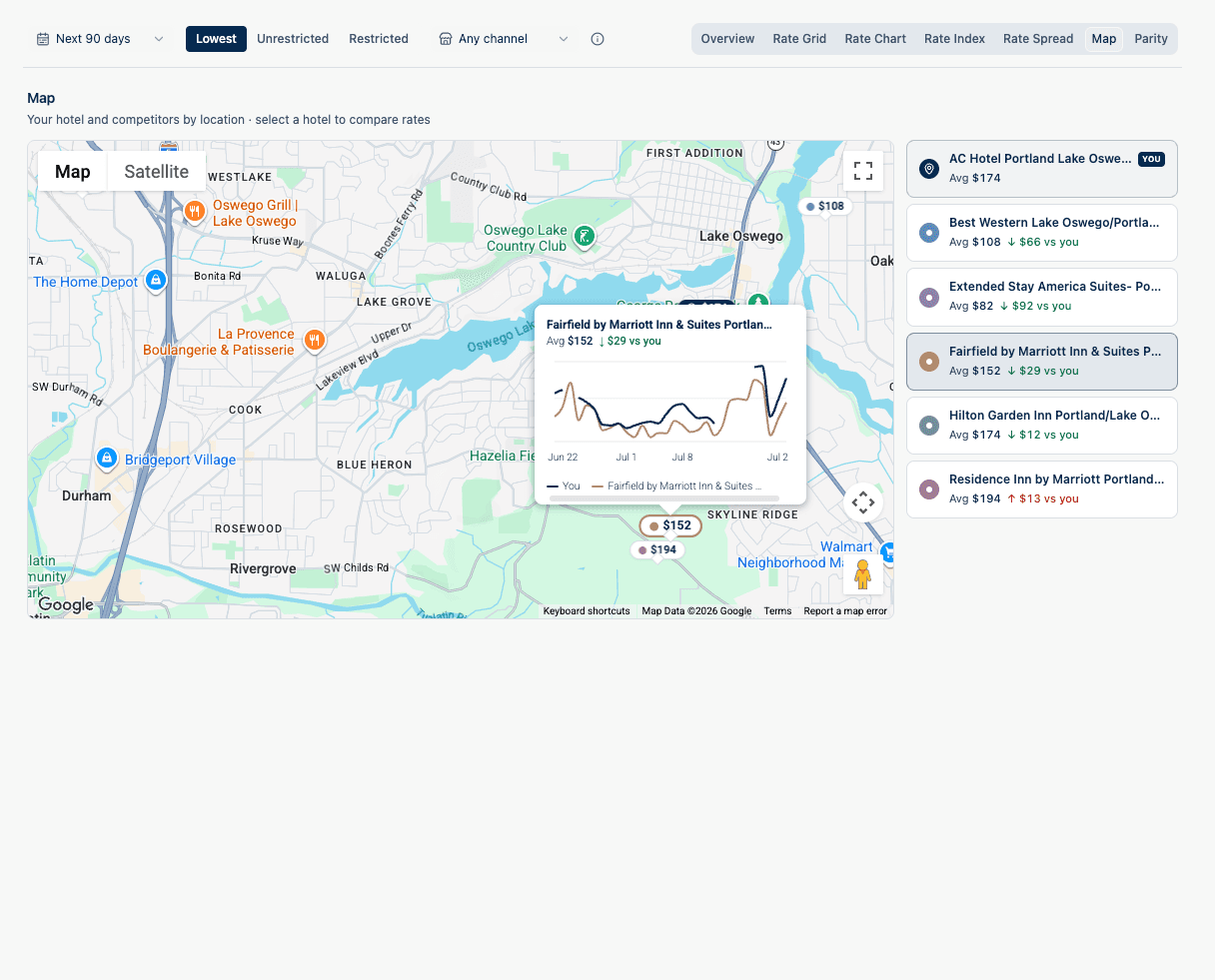The height and width of the screenshot is (980, 1215).
Task: Open the map camera controls
Action: click(x=863, y=502)
